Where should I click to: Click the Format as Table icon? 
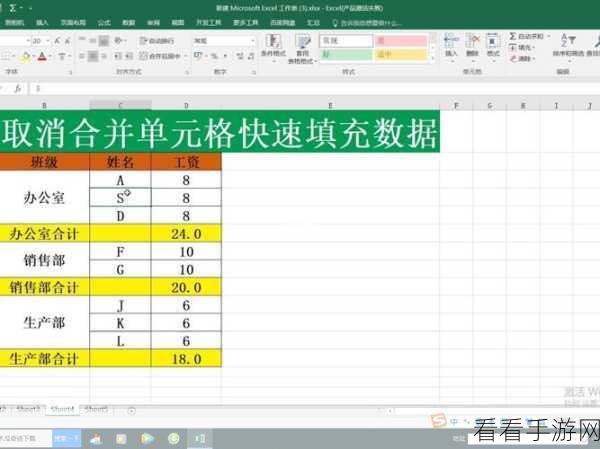[302, 41]
